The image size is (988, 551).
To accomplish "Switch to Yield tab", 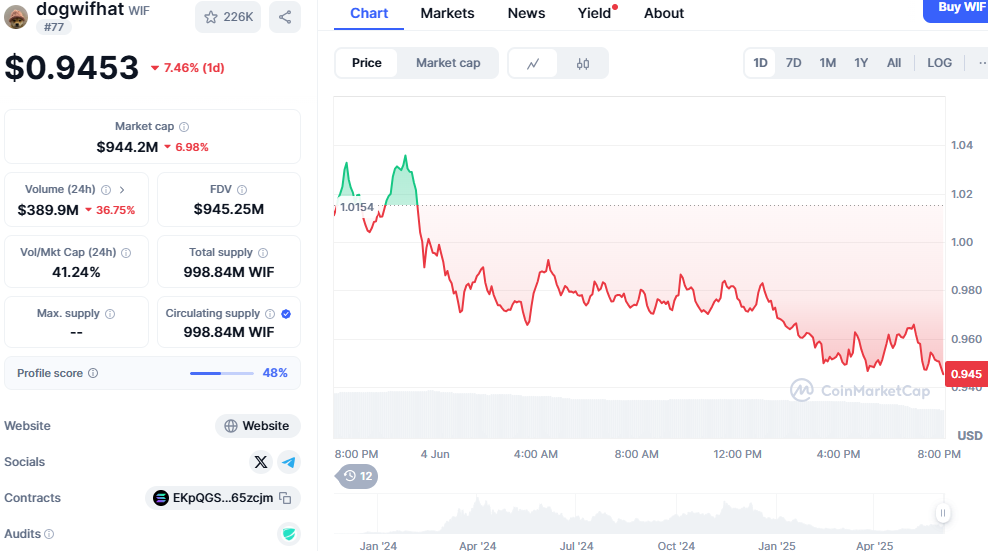I will (594, 13).
